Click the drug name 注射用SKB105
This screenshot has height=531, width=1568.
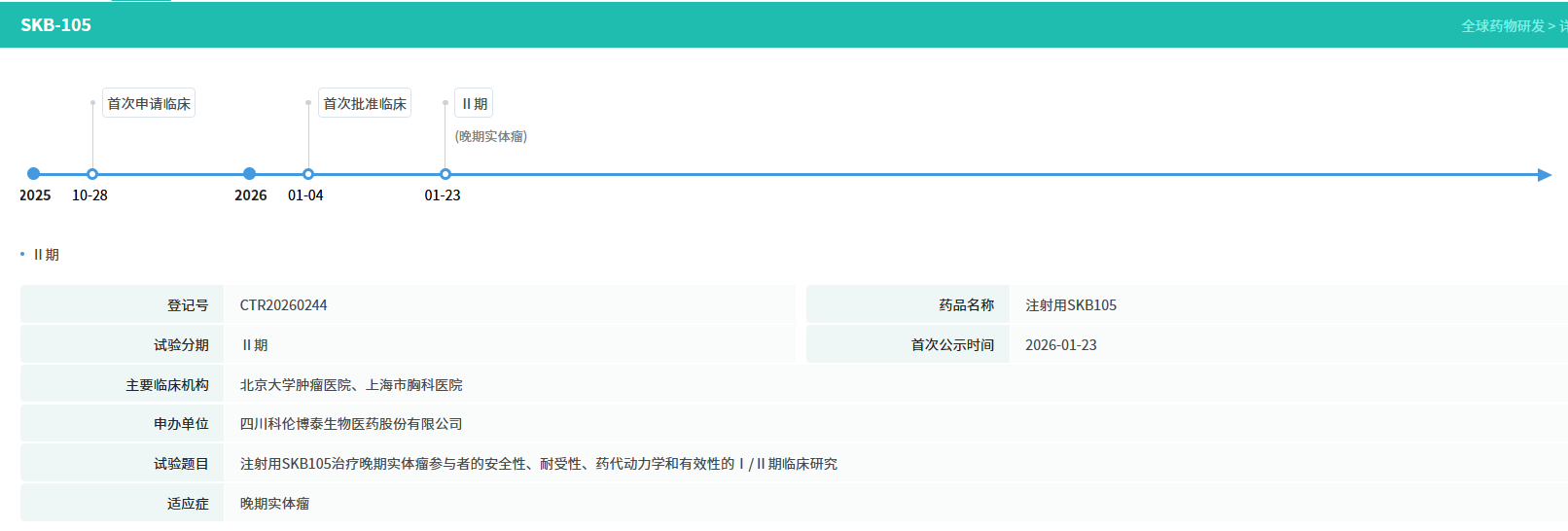coord(1070,305)
